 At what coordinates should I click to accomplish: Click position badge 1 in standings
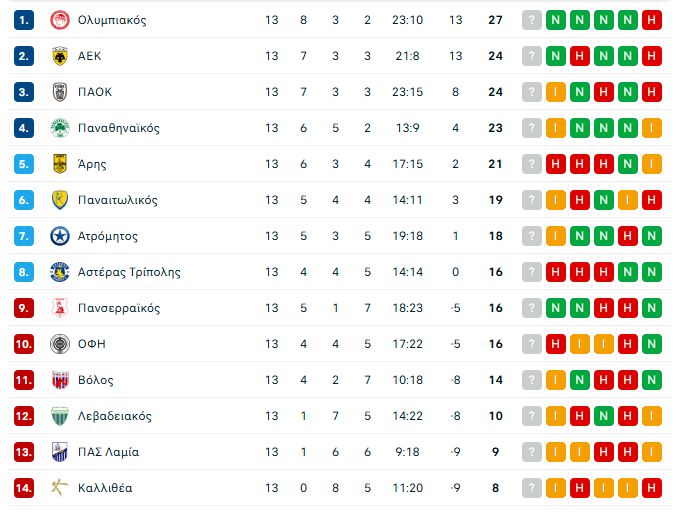tap(25, 20)
